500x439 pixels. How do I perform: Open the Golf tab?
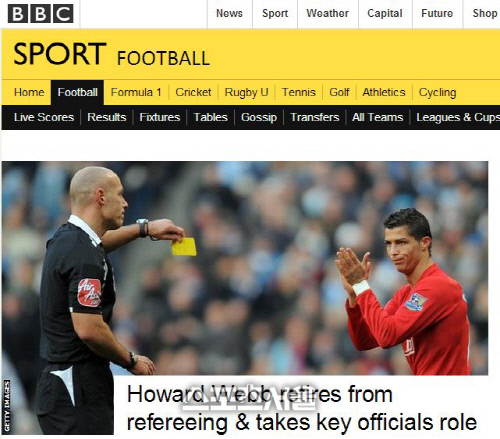coord(339,92)
